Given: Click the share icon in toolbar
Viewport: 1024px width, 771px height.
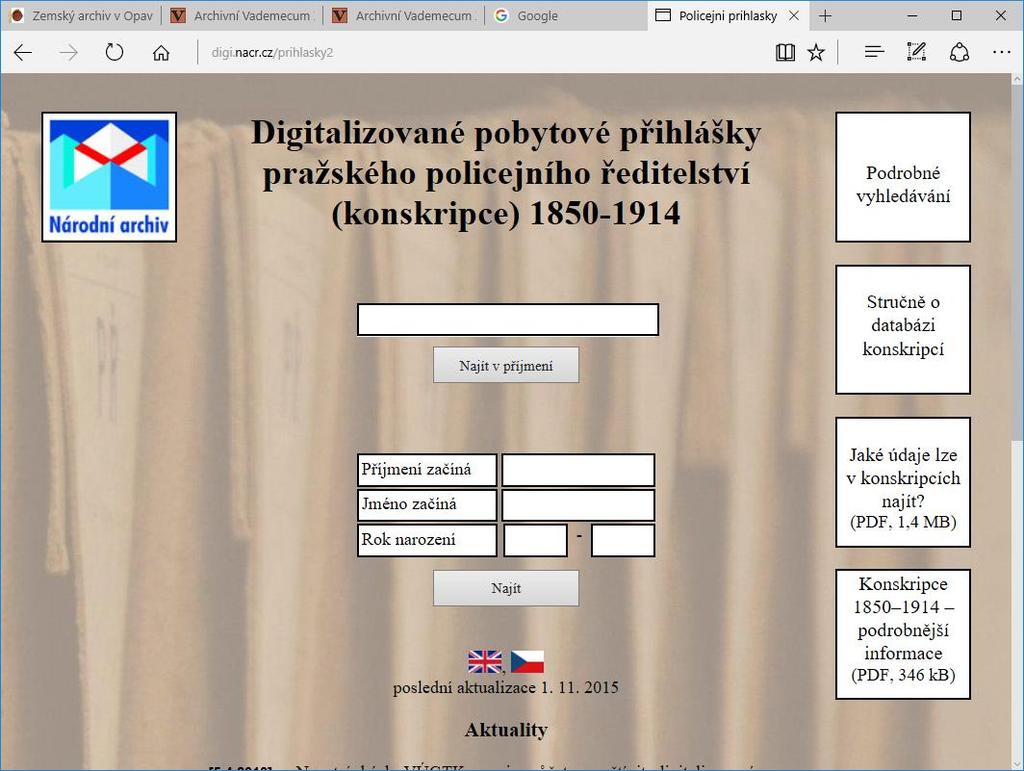Looking at the screenshot, I should tap(959, 52).
